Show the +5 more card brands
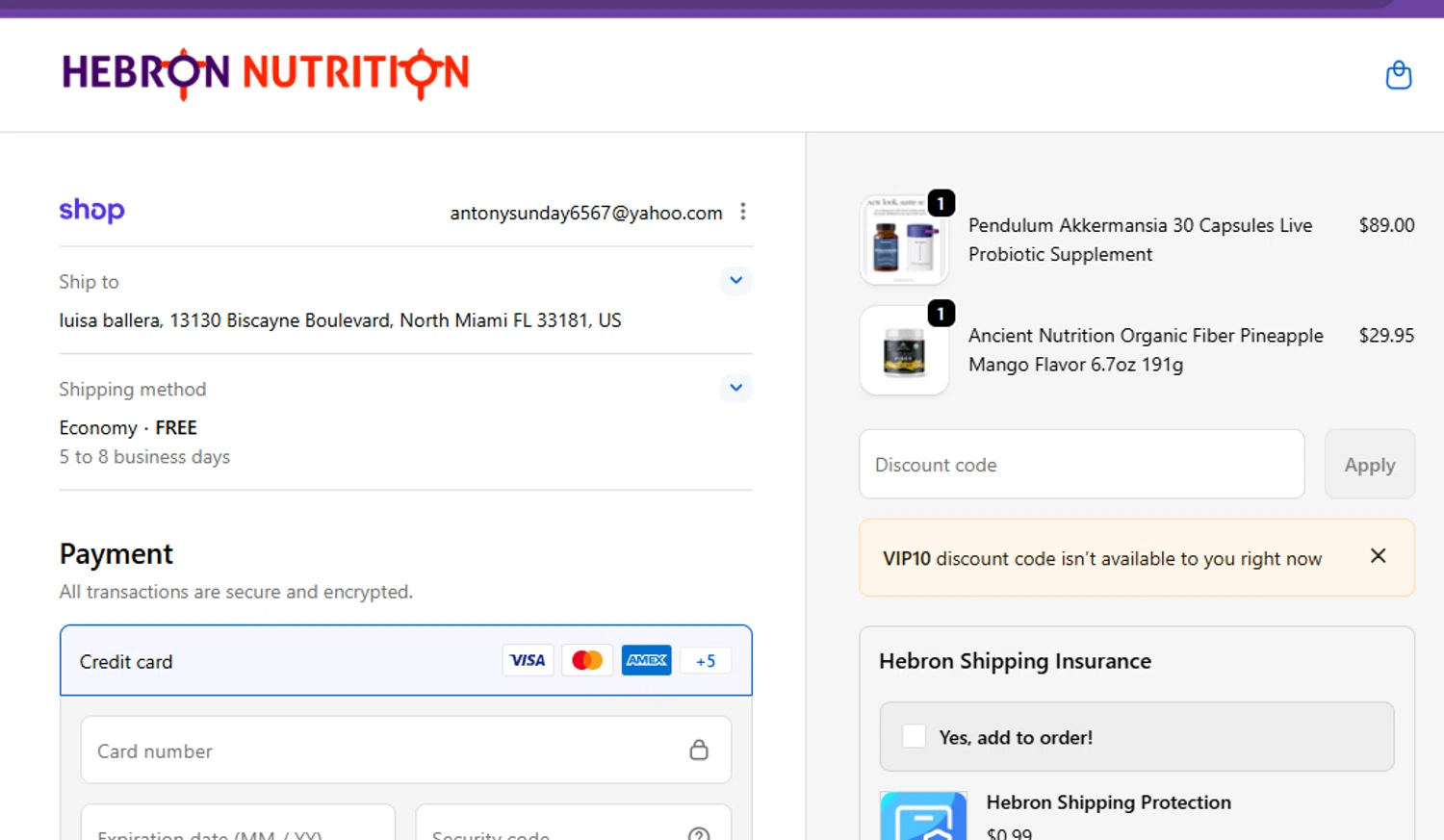 point(706,661)
